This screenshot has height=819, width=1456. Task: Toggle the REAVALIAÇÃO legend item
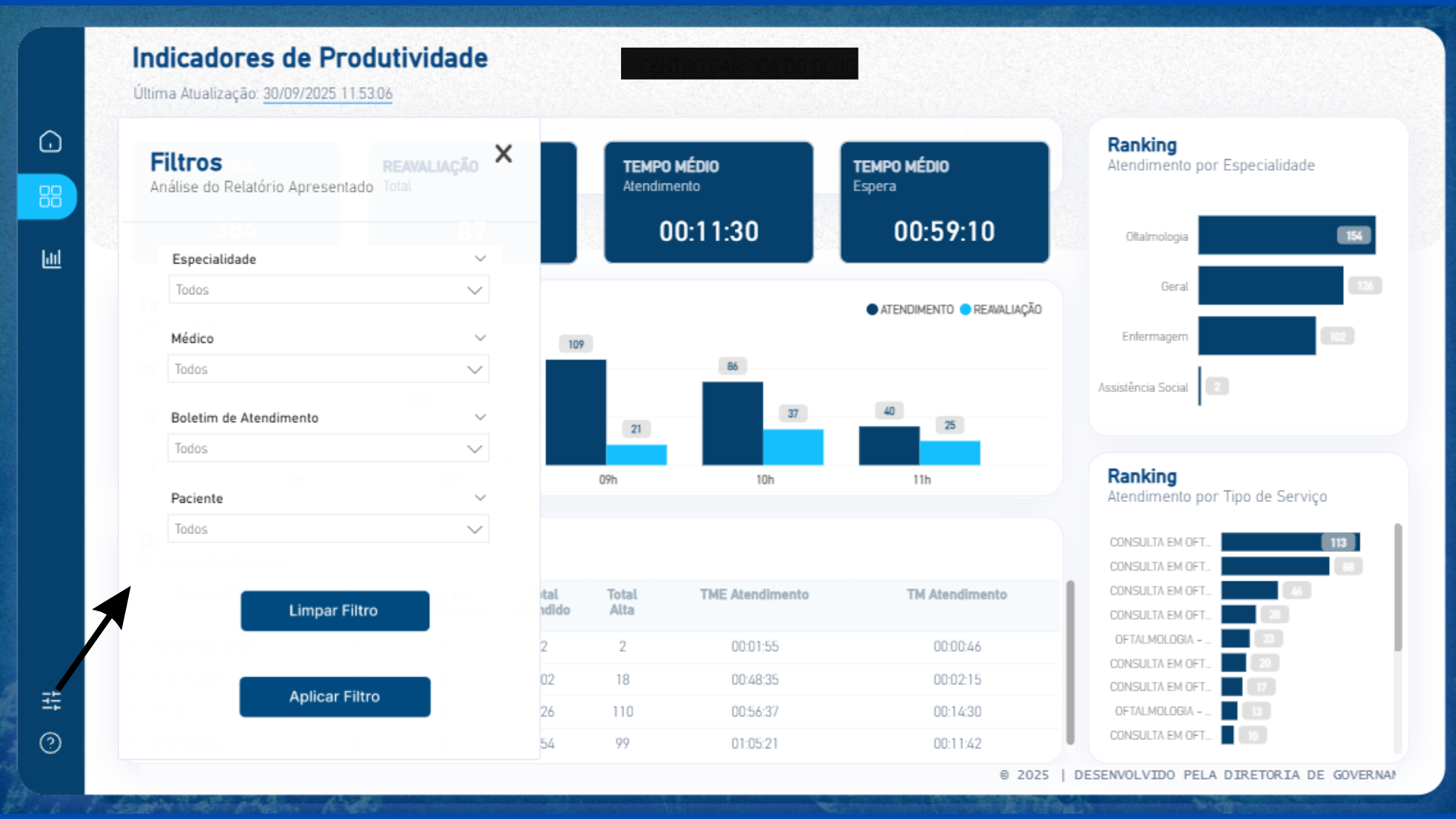pyautogui.click(x=1001, y=309)
